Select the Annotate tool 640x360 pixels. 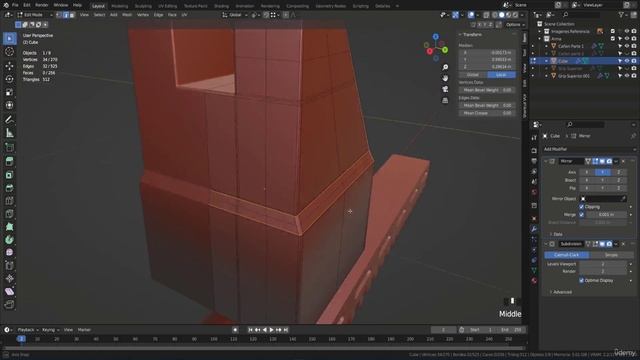[9, 120]
